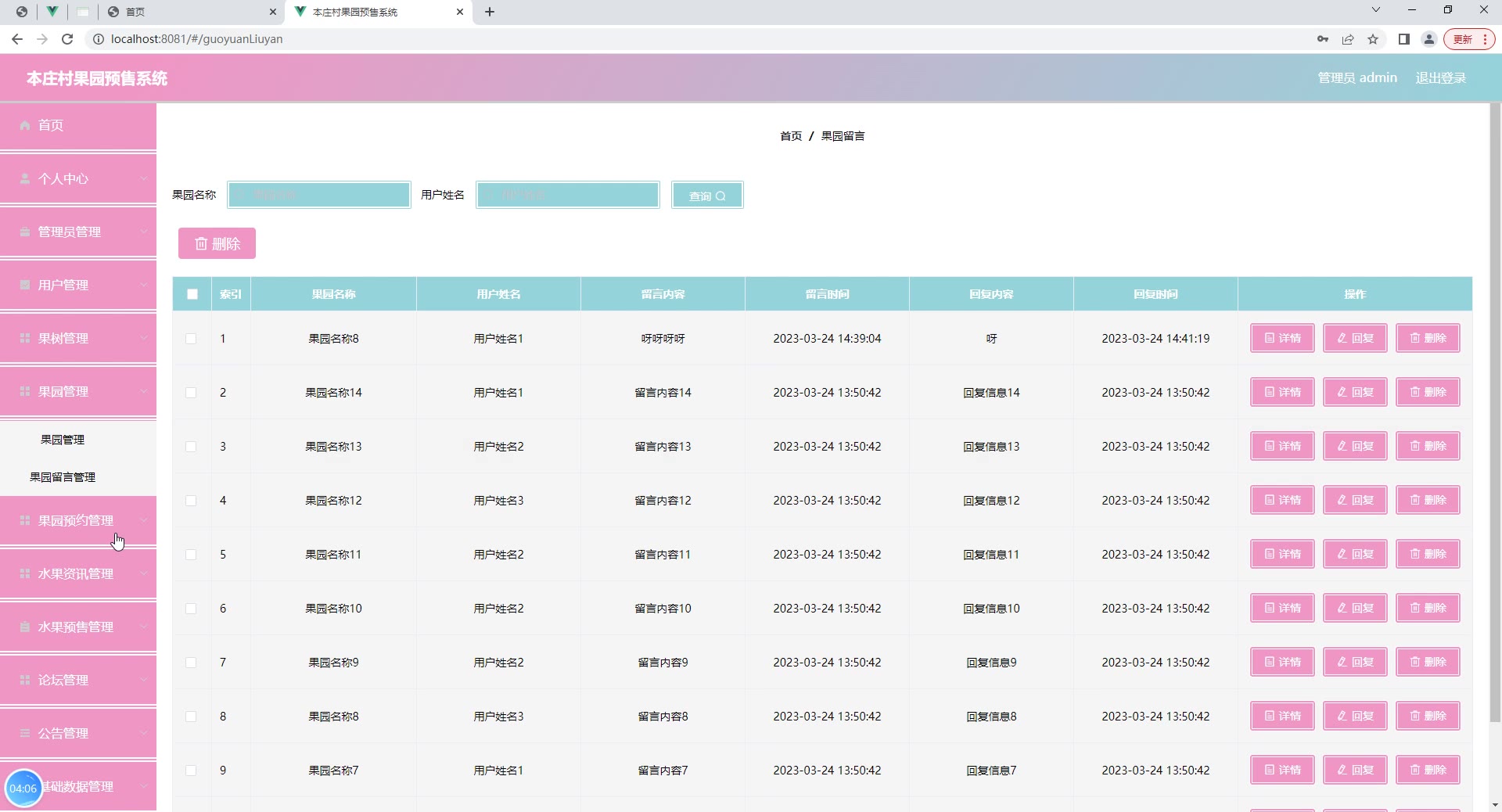Open the saved passwords key icon
Image resolution: width=1502 pixels, height=812 pixels.
1323,39
